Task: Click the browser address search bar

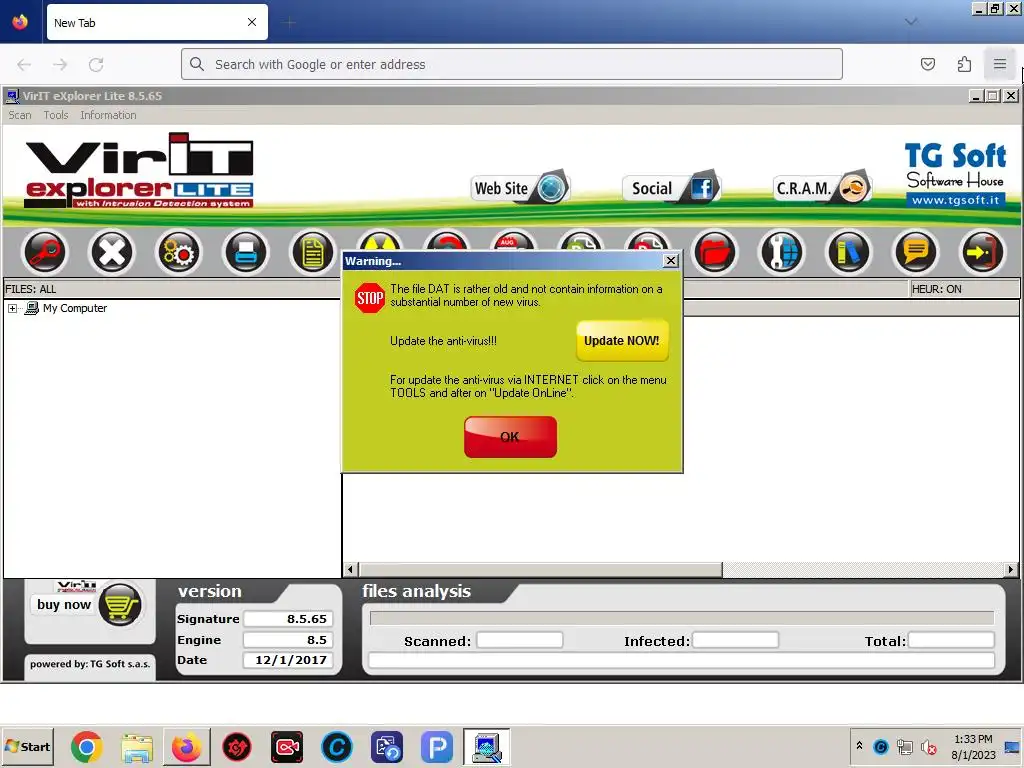Action: 512,64
